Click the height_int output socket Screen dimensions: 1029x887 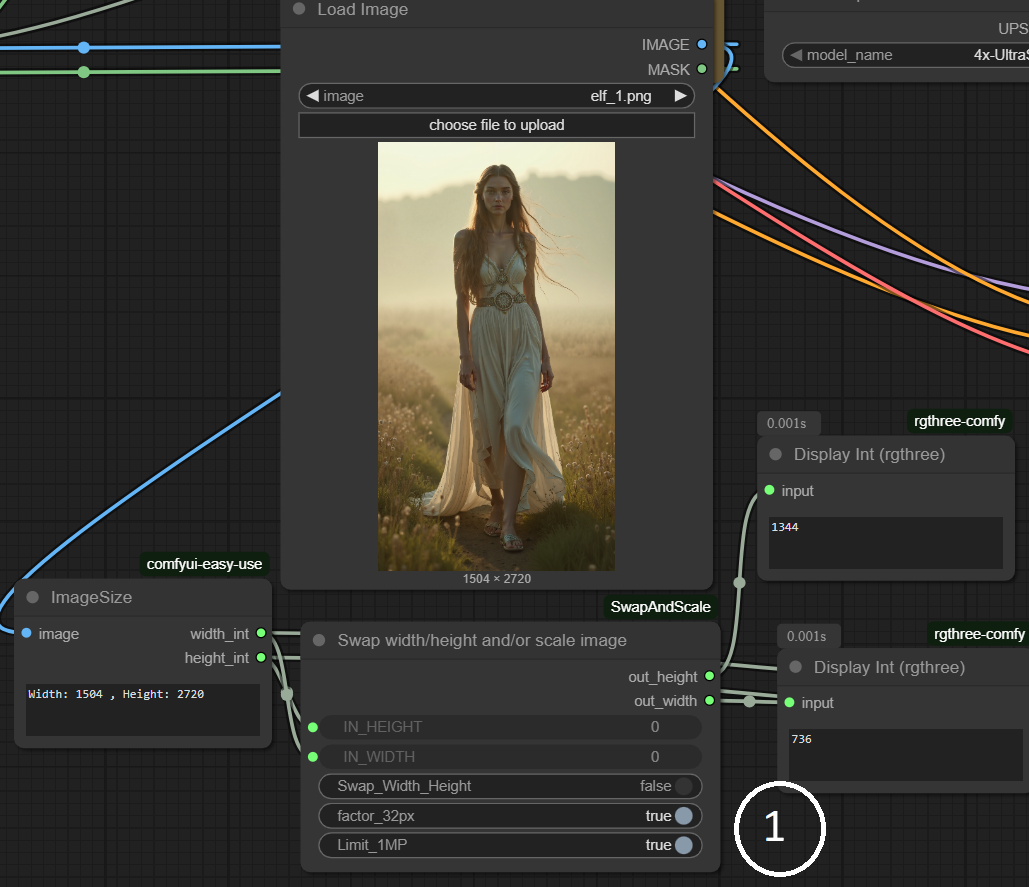point(261,657)
